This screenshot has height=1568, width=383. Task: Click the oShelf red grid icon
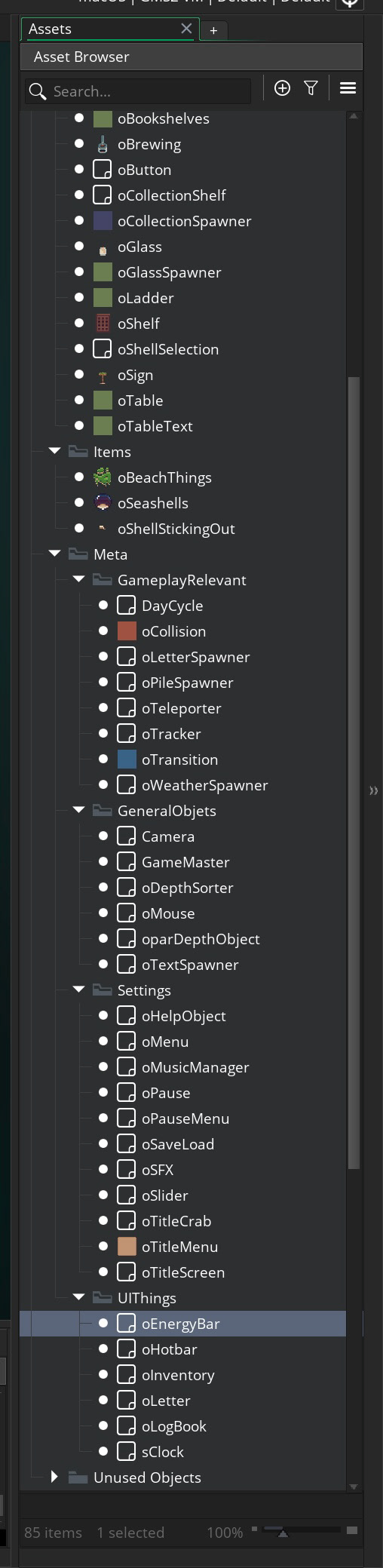point(103,324)
